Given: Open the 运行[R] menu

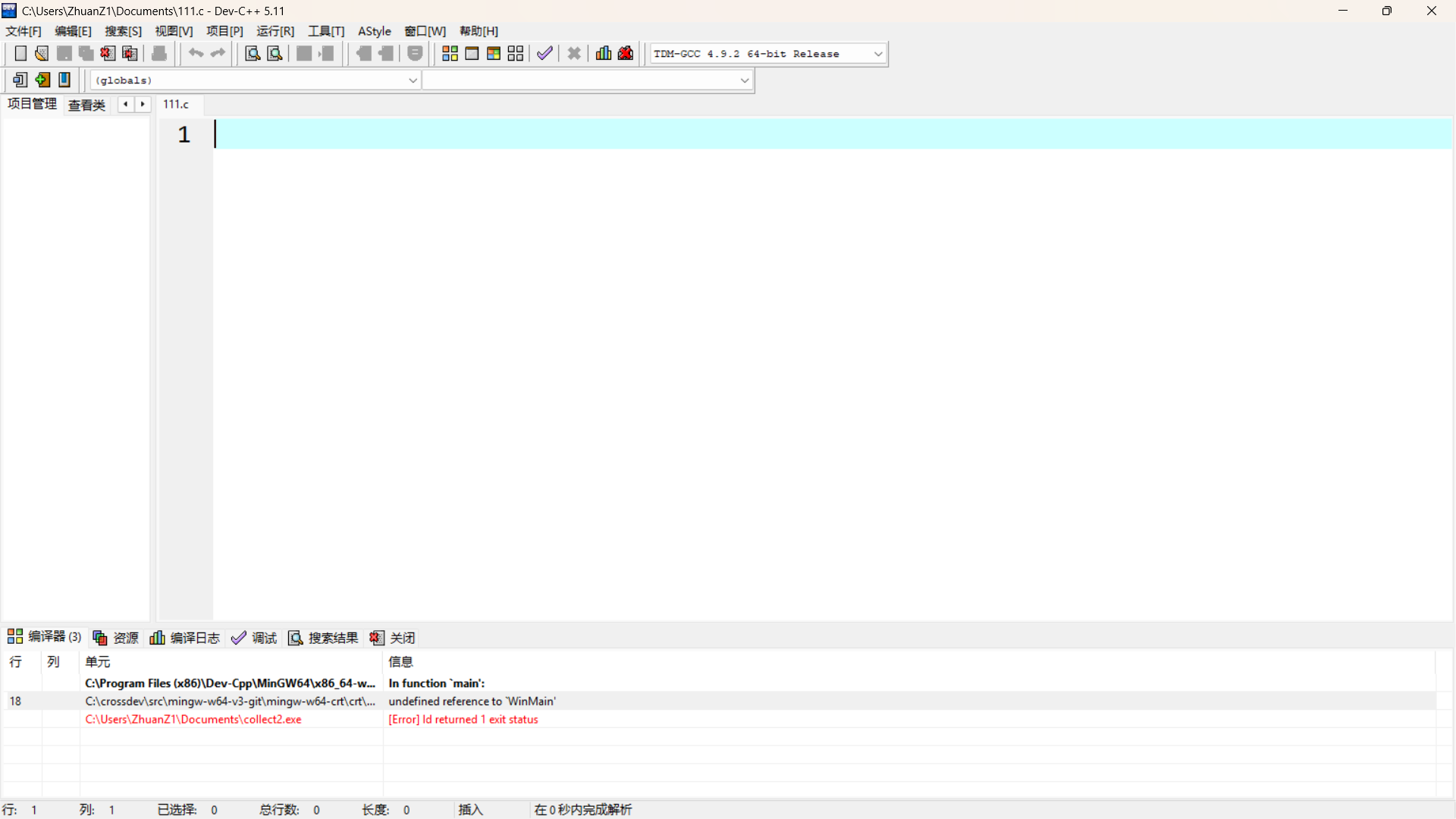Looking at the screenshot, I should pyautogui.click(x=275, y=31).
